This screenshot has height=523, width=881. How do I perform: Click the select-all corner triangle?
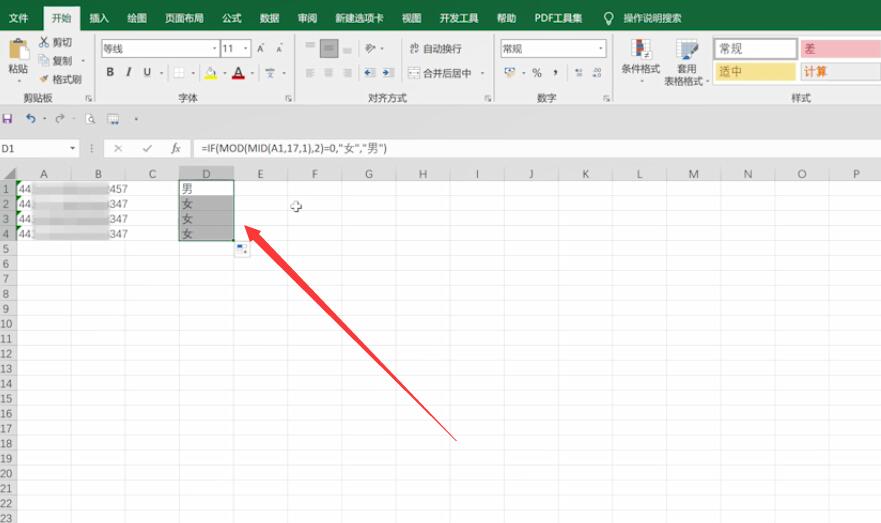pos(10,174)
